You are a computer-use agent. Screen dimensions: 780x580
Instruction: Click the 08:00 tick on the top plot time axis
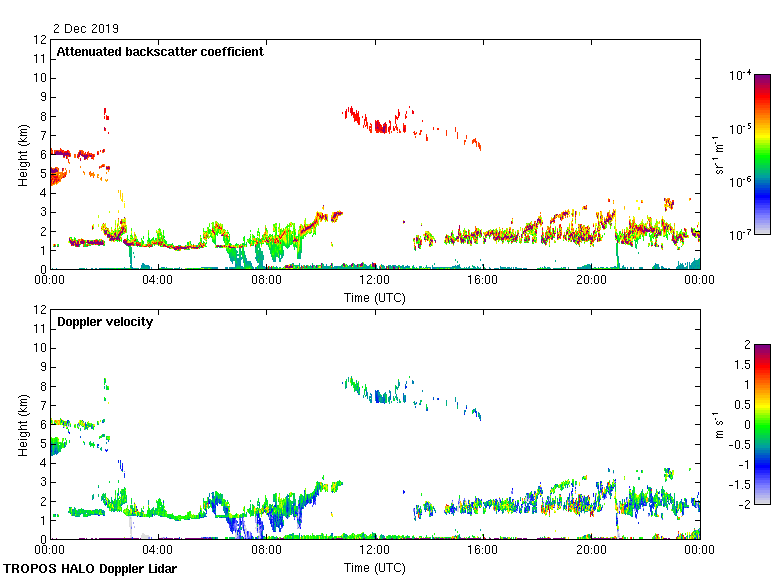[266, 281]
